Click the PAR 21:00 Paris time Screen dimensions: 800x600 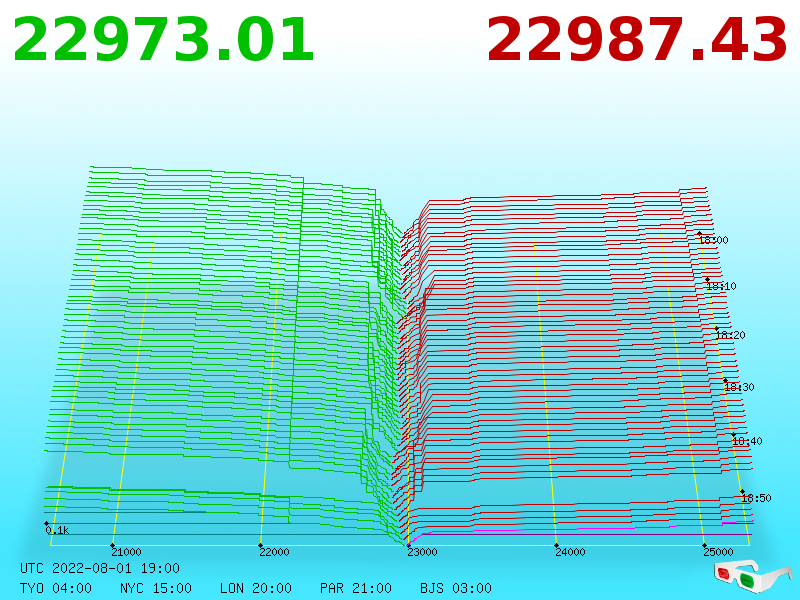tap(356, 588)
